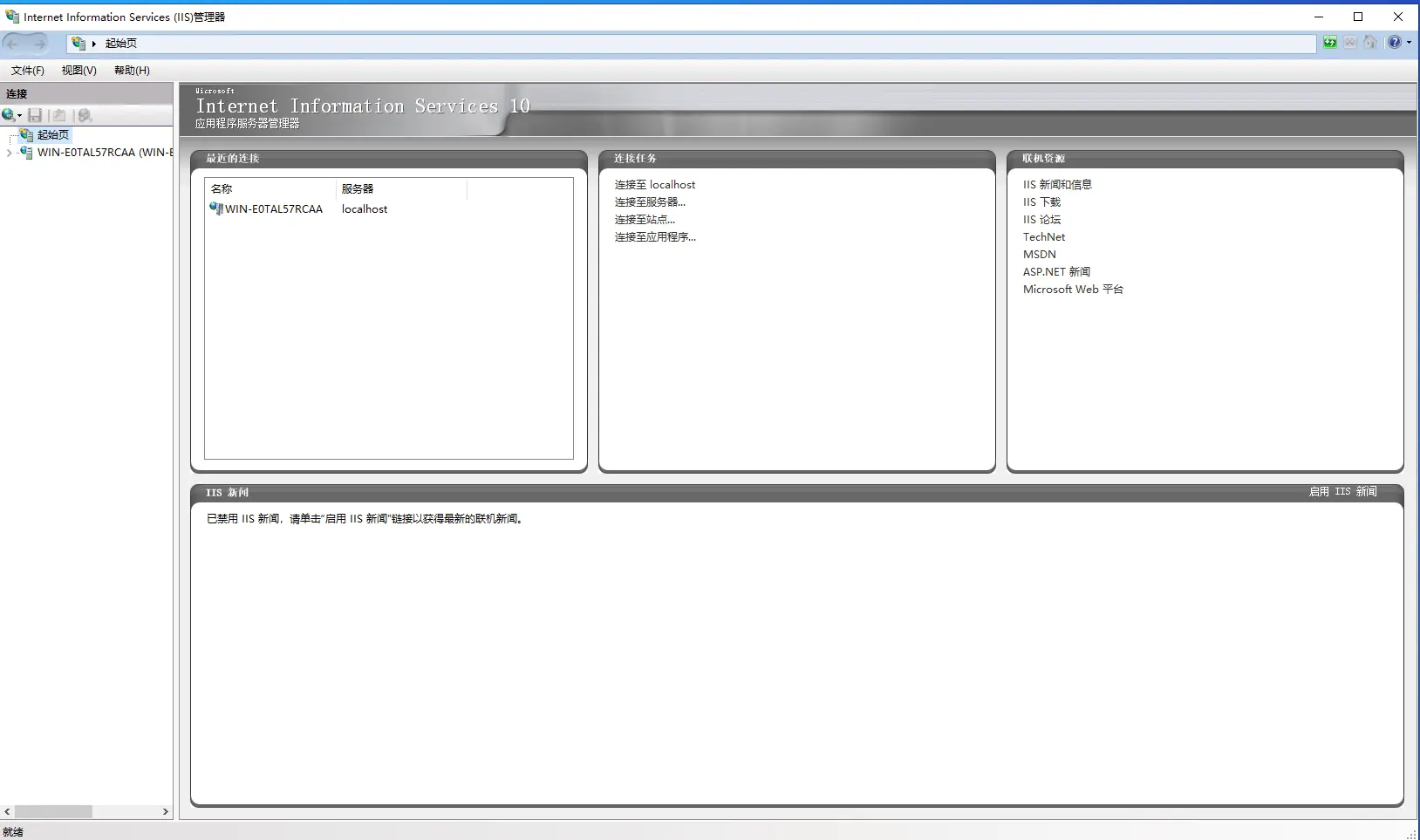The width and height of the screenshot is (1420, 840).
Task: Expand the WIN-E0TAL57RCAA server tree node
Action: [9, 152]
